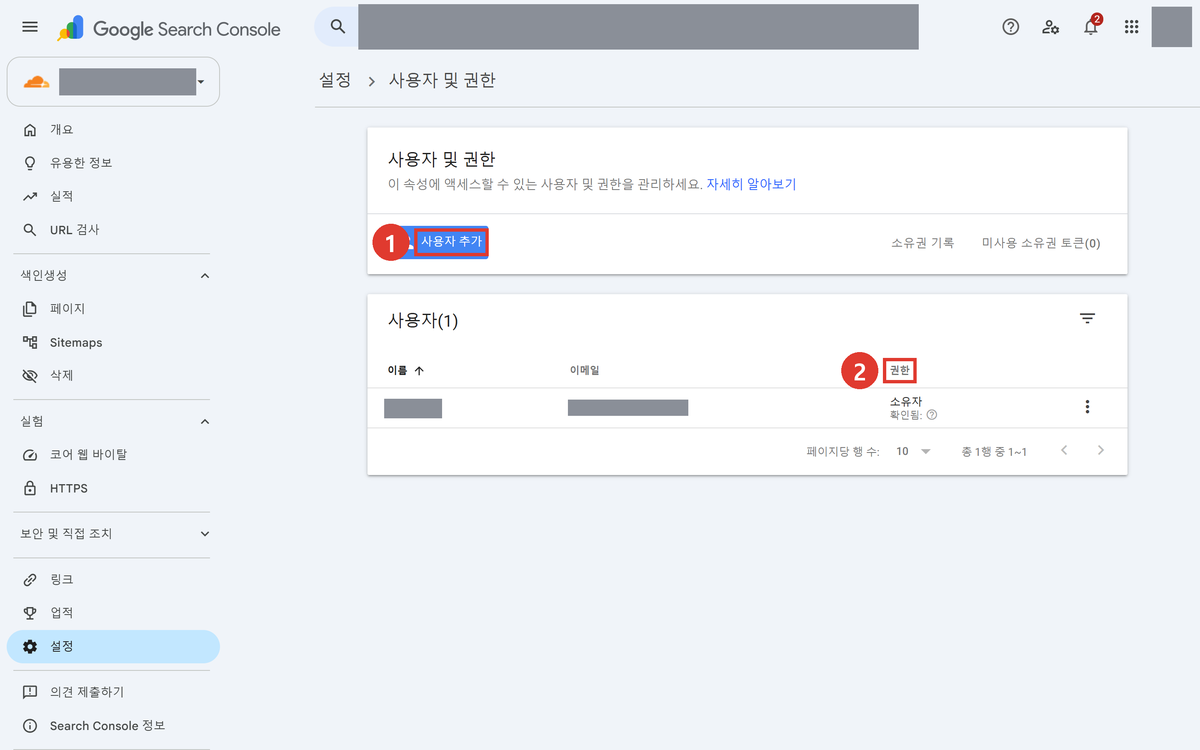Viewport: 1200px width, 750px height.
Task: Expand 보안 및 직접 조치 section
Action: click(x=205, y=534)
